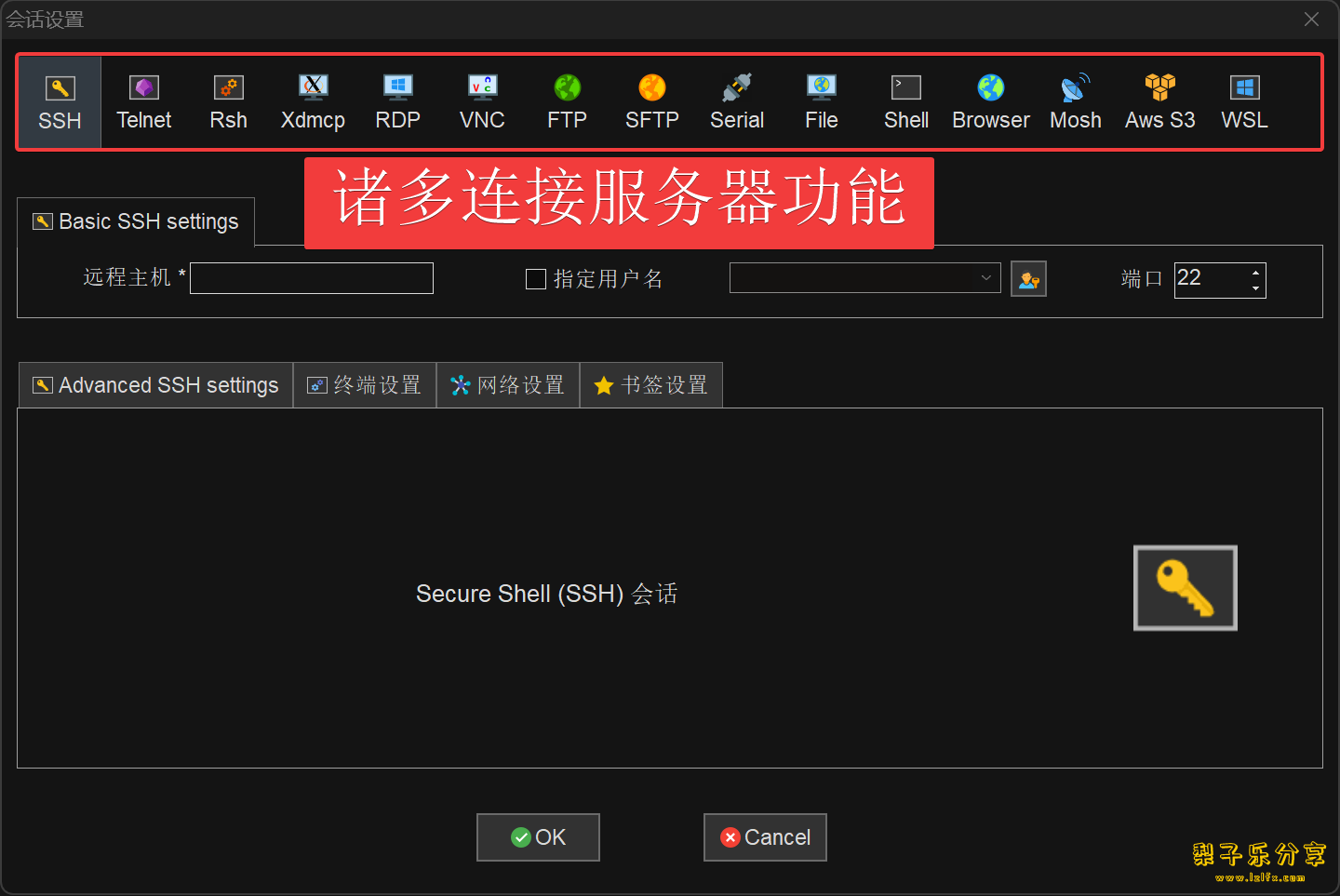Select the Xdmcp session icon
Viewport: 1340px width, 896px height.
coord(314,102)
